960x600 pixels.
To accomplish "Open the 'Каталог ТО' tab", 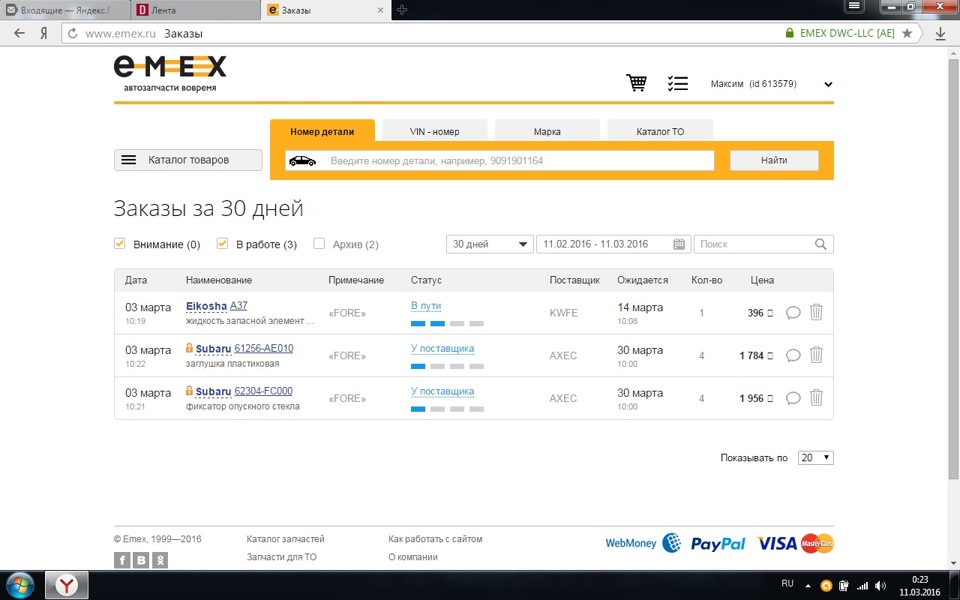I will [660, 130].
